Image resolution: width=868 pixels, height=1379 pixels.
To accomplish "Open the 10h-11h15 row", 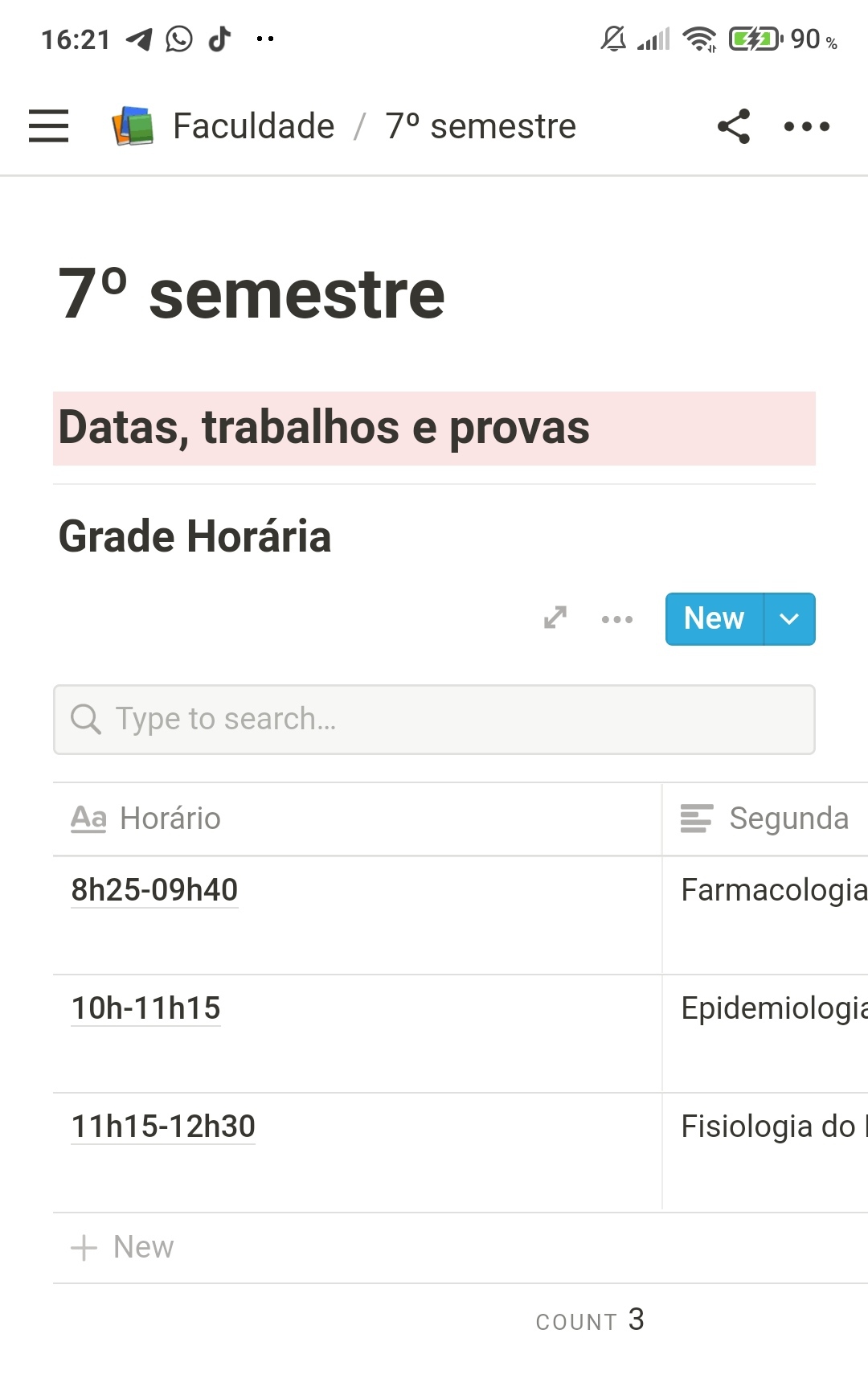I will (145, 1008).
